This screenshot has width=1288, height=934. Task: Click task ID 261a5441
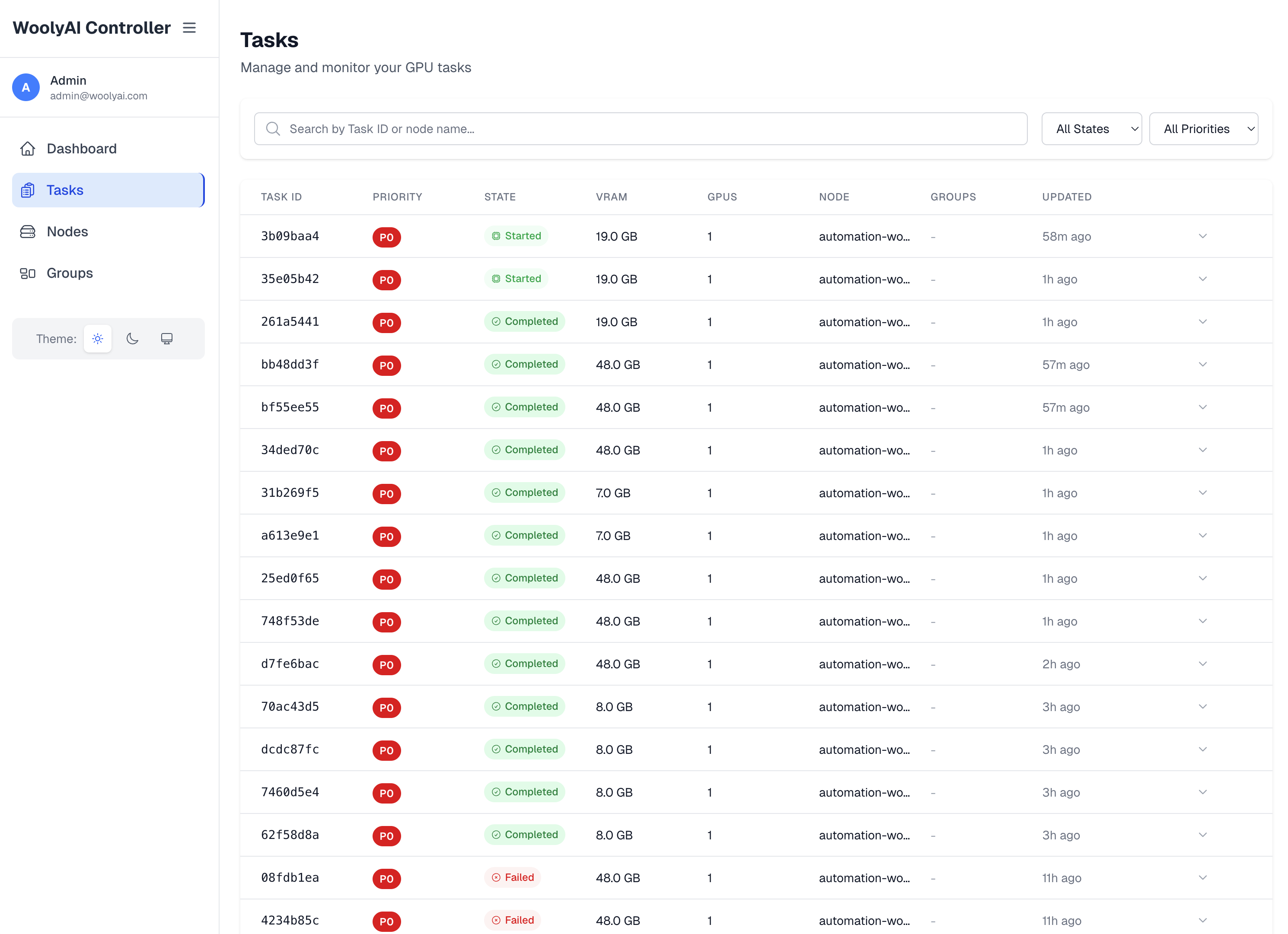tap(290, 321)
